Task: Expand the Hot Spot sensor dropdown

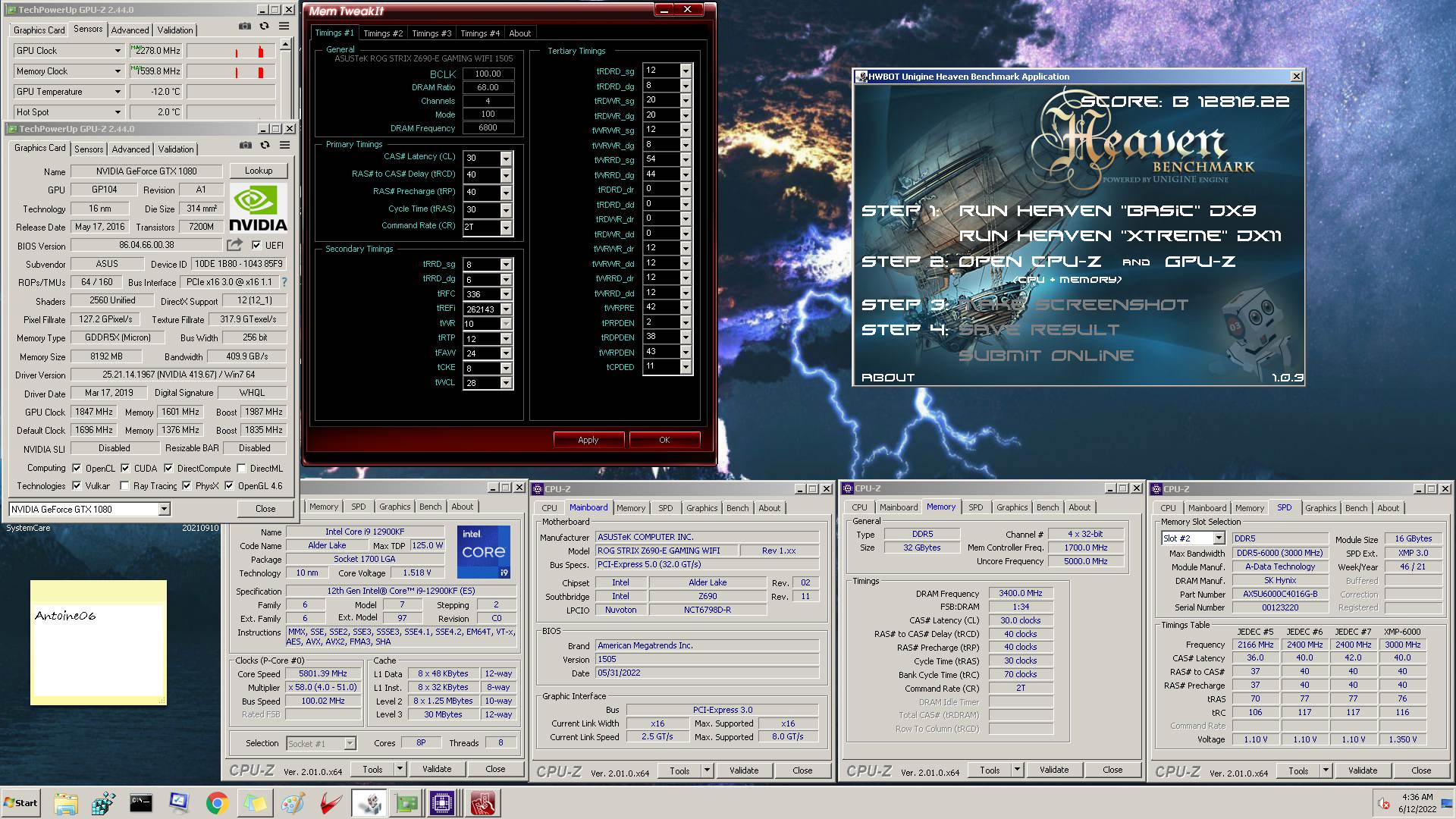Action: (x=118, y=112)
